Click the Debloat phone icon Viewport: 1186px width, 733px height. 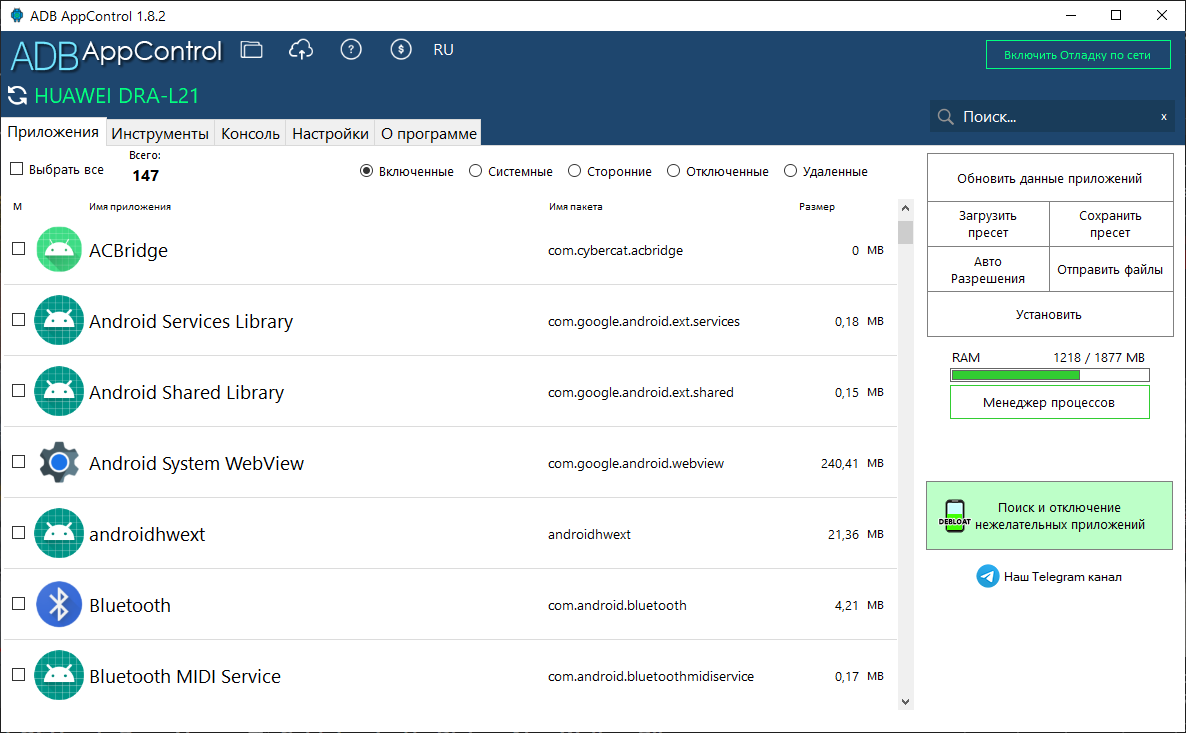(x=955, y=516)
